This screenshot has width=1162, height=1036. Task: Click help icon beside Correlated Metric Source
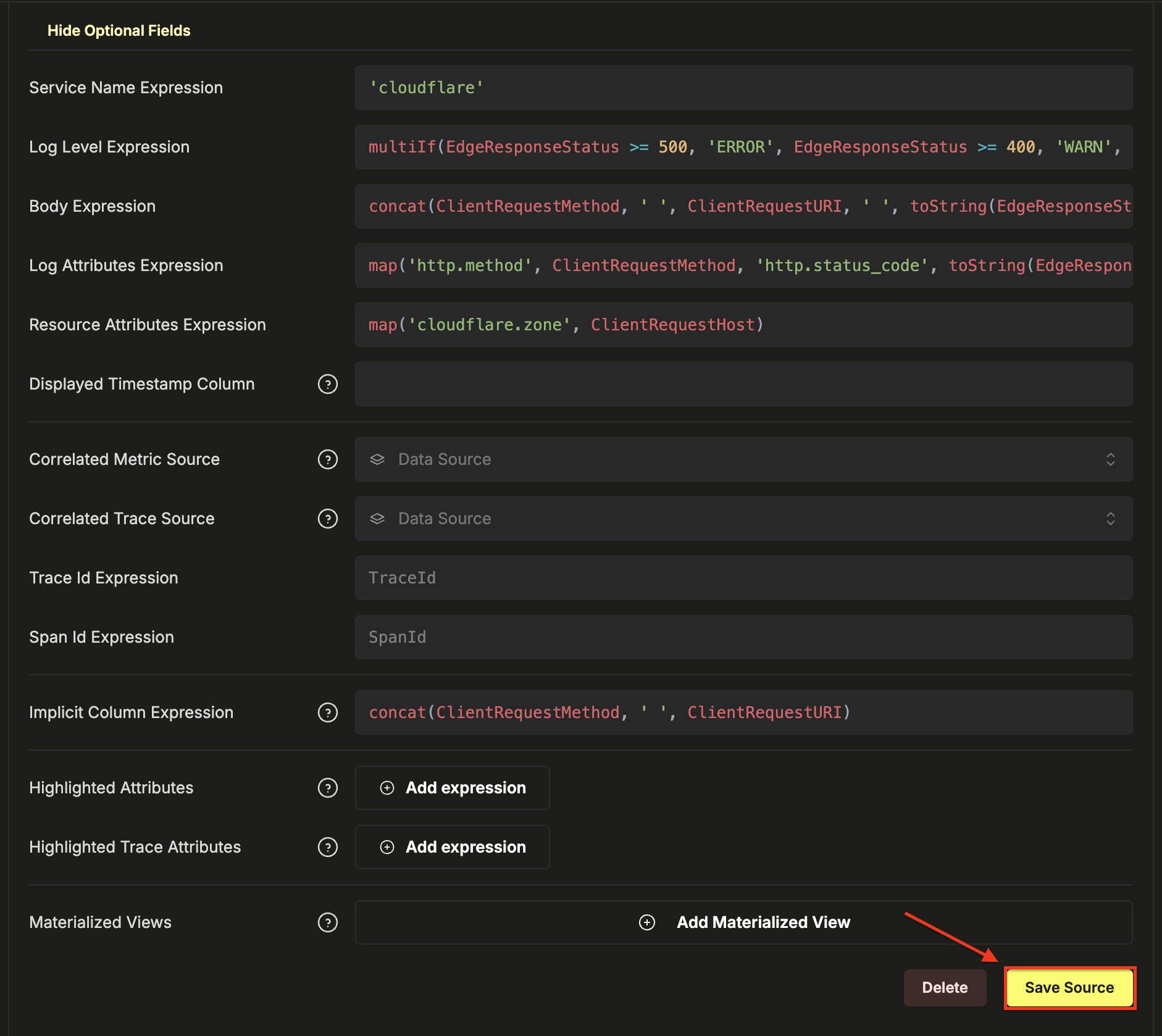point(327,459)
